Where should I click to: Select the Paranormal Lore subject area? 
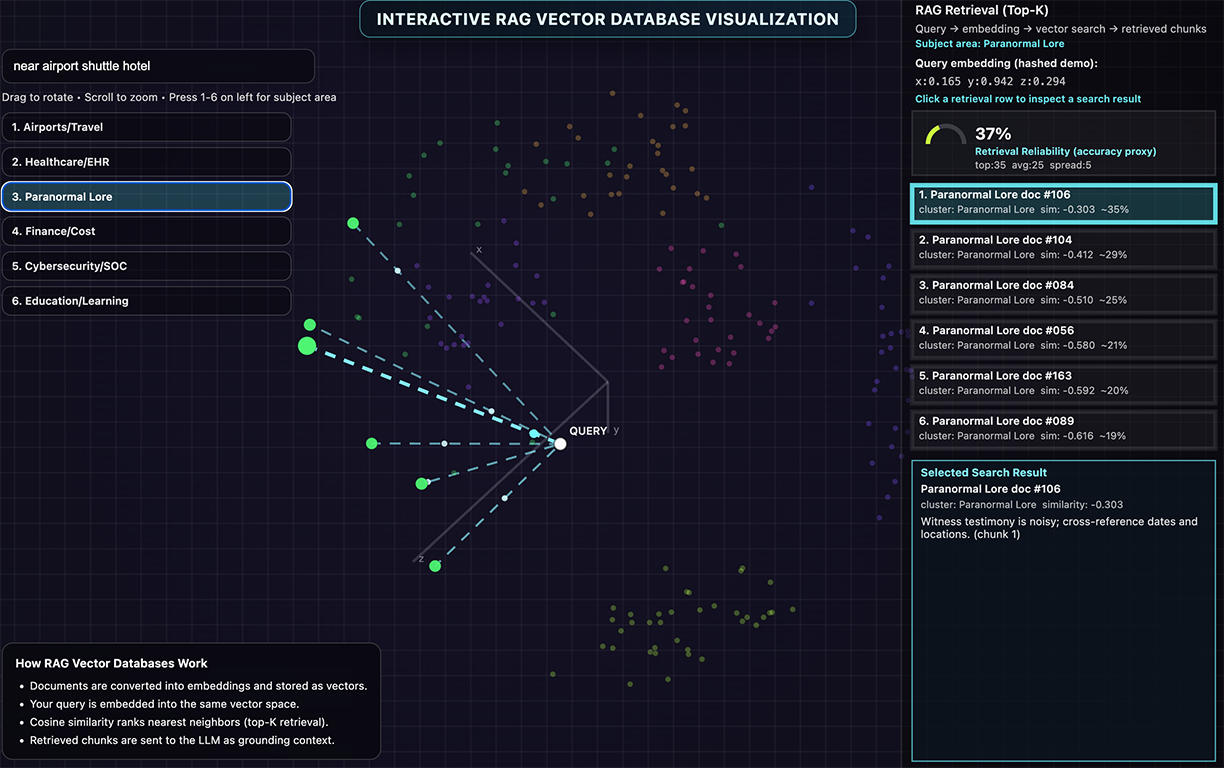(x=146, y=197)
